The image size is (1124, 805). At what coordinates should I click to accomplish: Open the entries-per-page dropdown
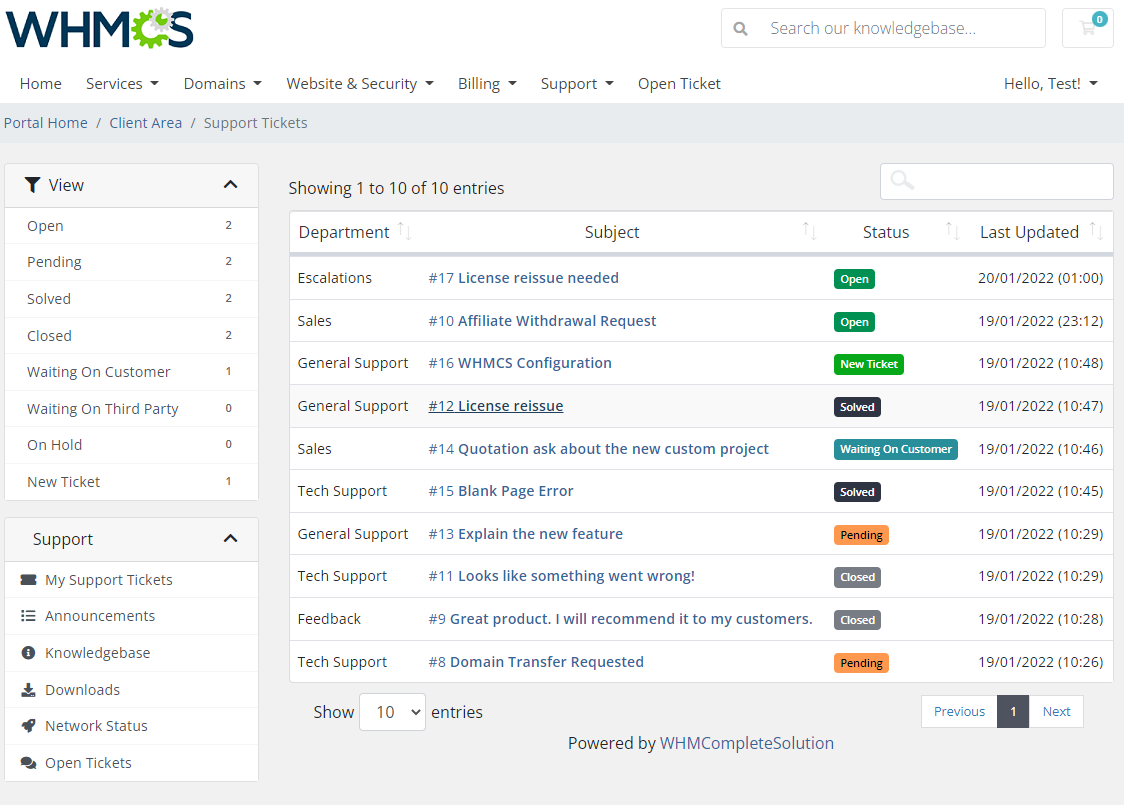[392, 712]
